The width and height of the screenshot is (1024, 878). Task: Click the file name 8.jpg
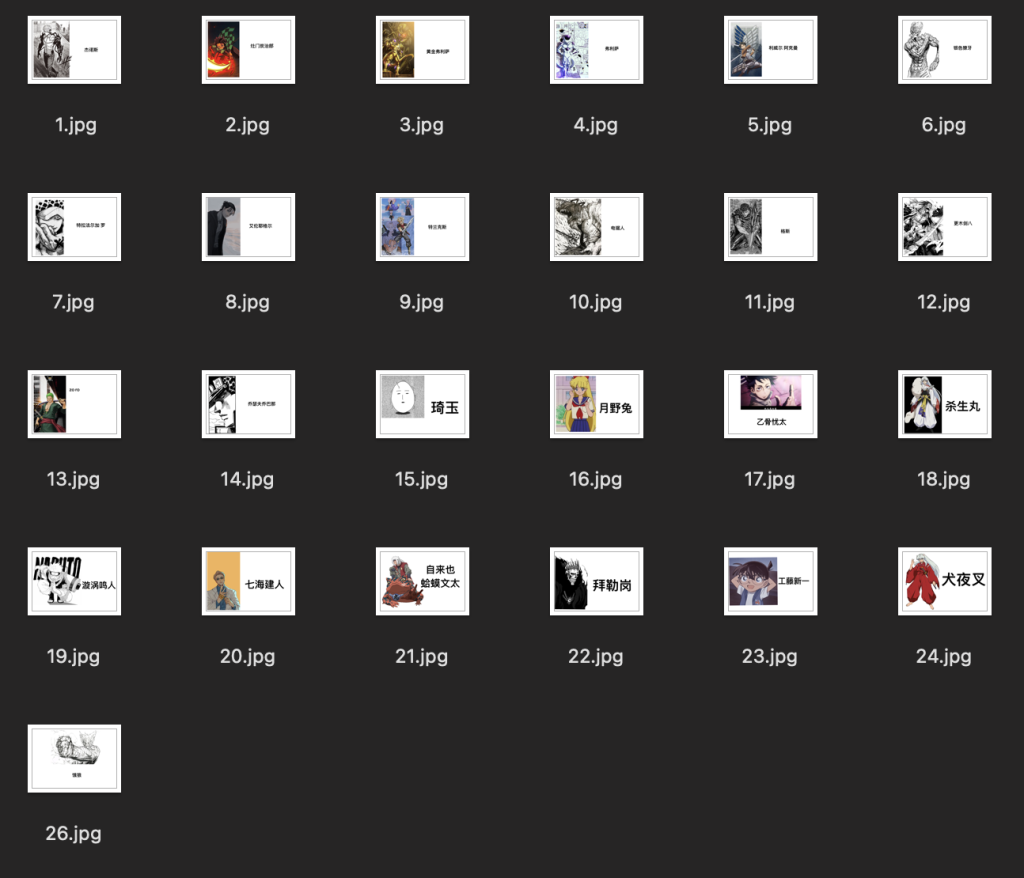248,302
